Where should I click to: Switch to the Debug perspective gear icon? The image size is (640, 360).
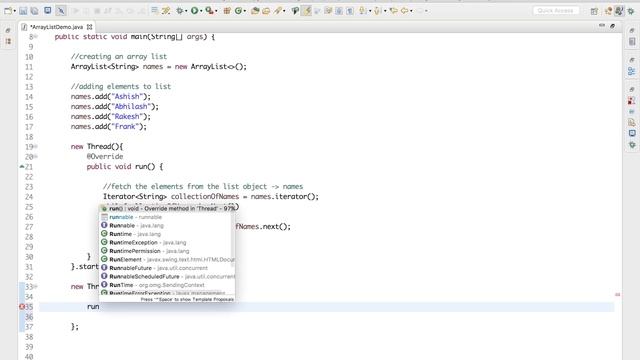pyautogui.click(x=631, y=11)
